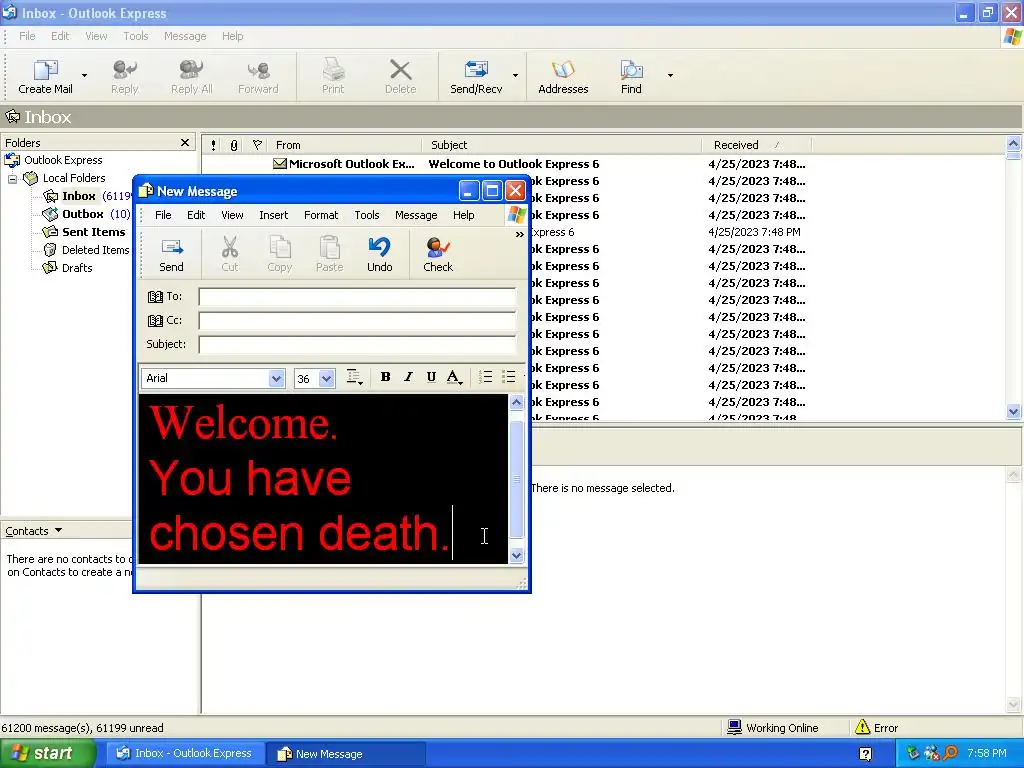Screen dimensions: 1024x768
Task: Open the New Message Message menu
Action: pos(416,215)
